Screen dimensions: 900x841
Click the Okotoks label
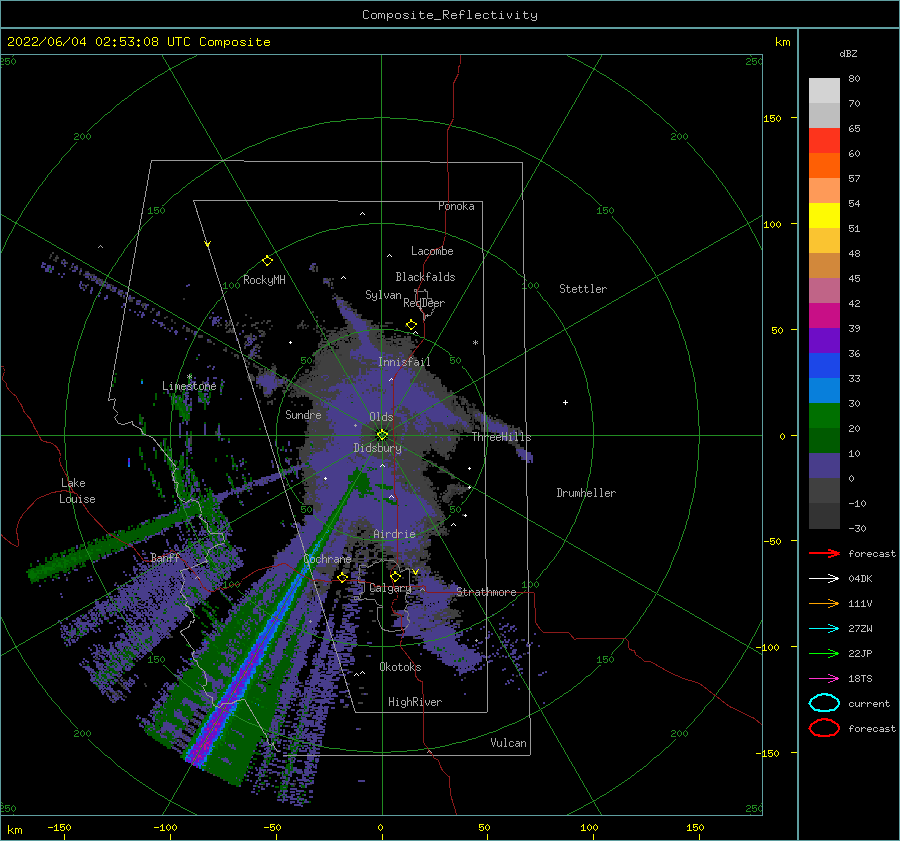pyautogui.click(x=400, y=667)
